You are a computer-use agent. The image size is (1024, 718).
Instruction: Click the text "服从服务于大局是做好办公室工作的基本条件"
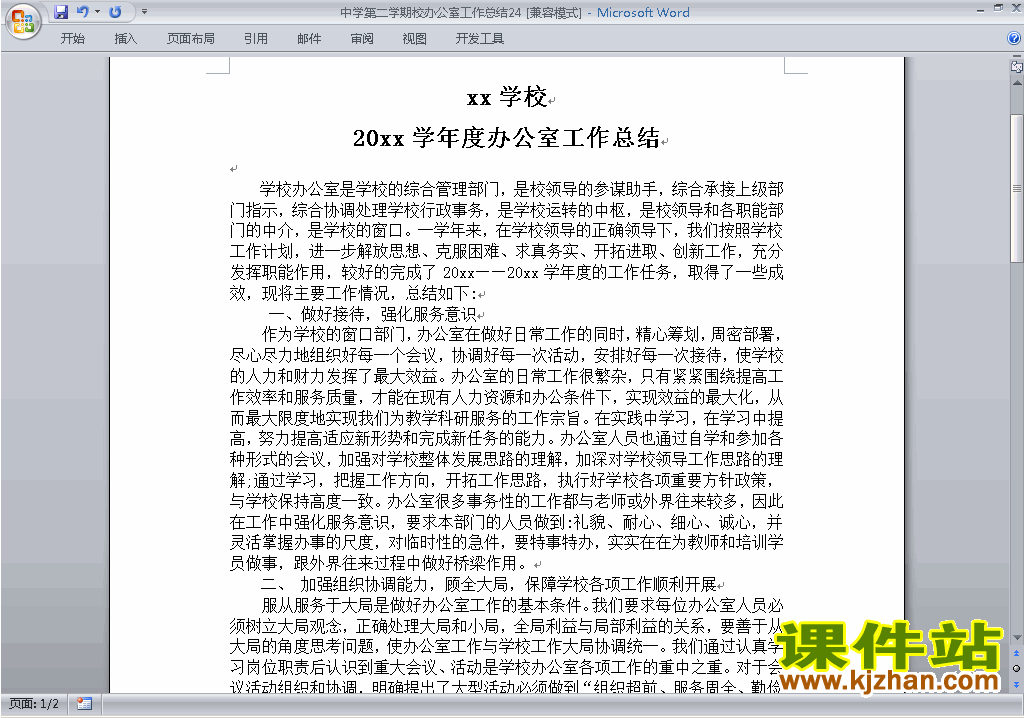(420, 605)
